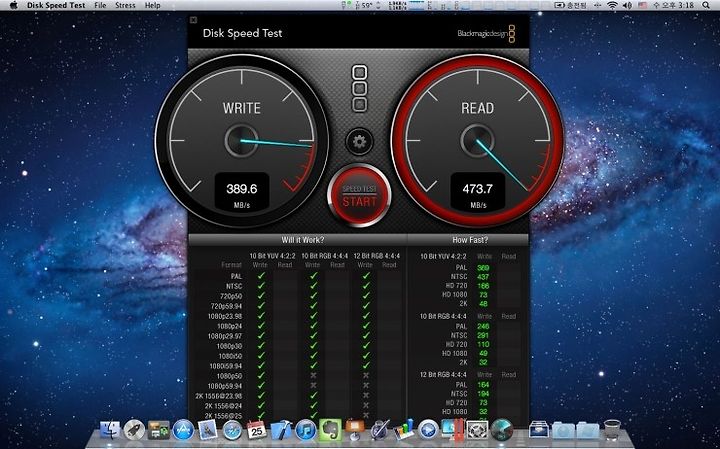The image size is (720, 449).
Task: Open the Help menu
Action: tap(152, 6)
